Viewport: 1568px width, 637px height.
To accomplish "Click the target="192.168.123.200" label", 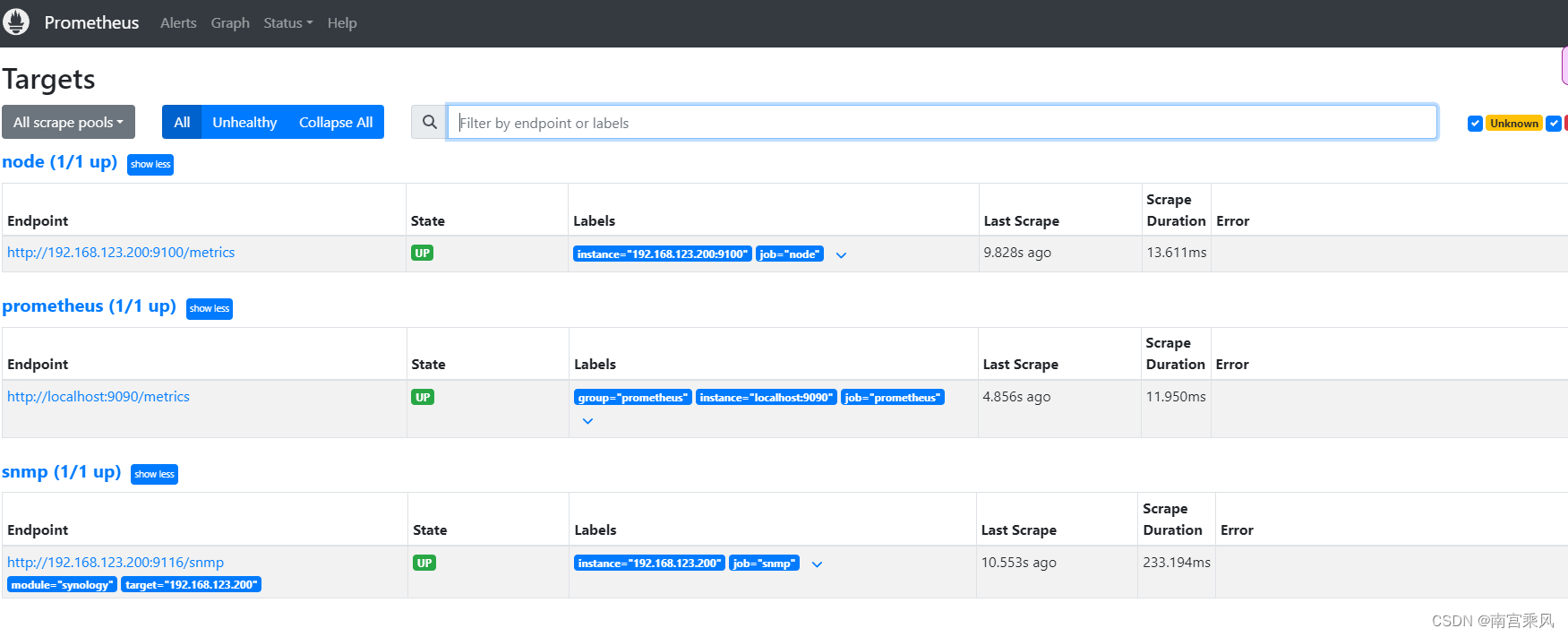I will (191, 585).
